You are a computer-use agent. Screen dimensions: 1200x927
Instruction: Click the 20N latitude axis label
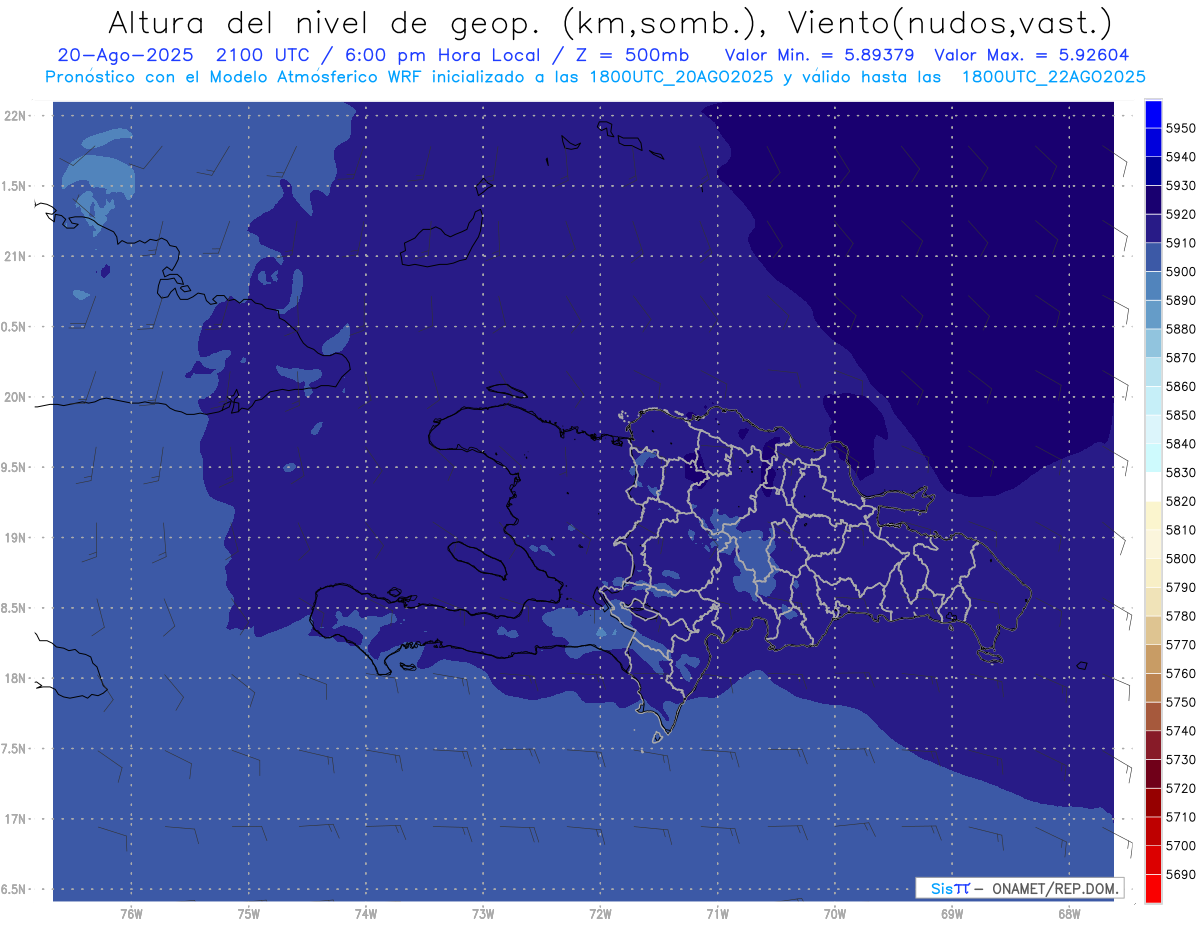click(14, 397)
